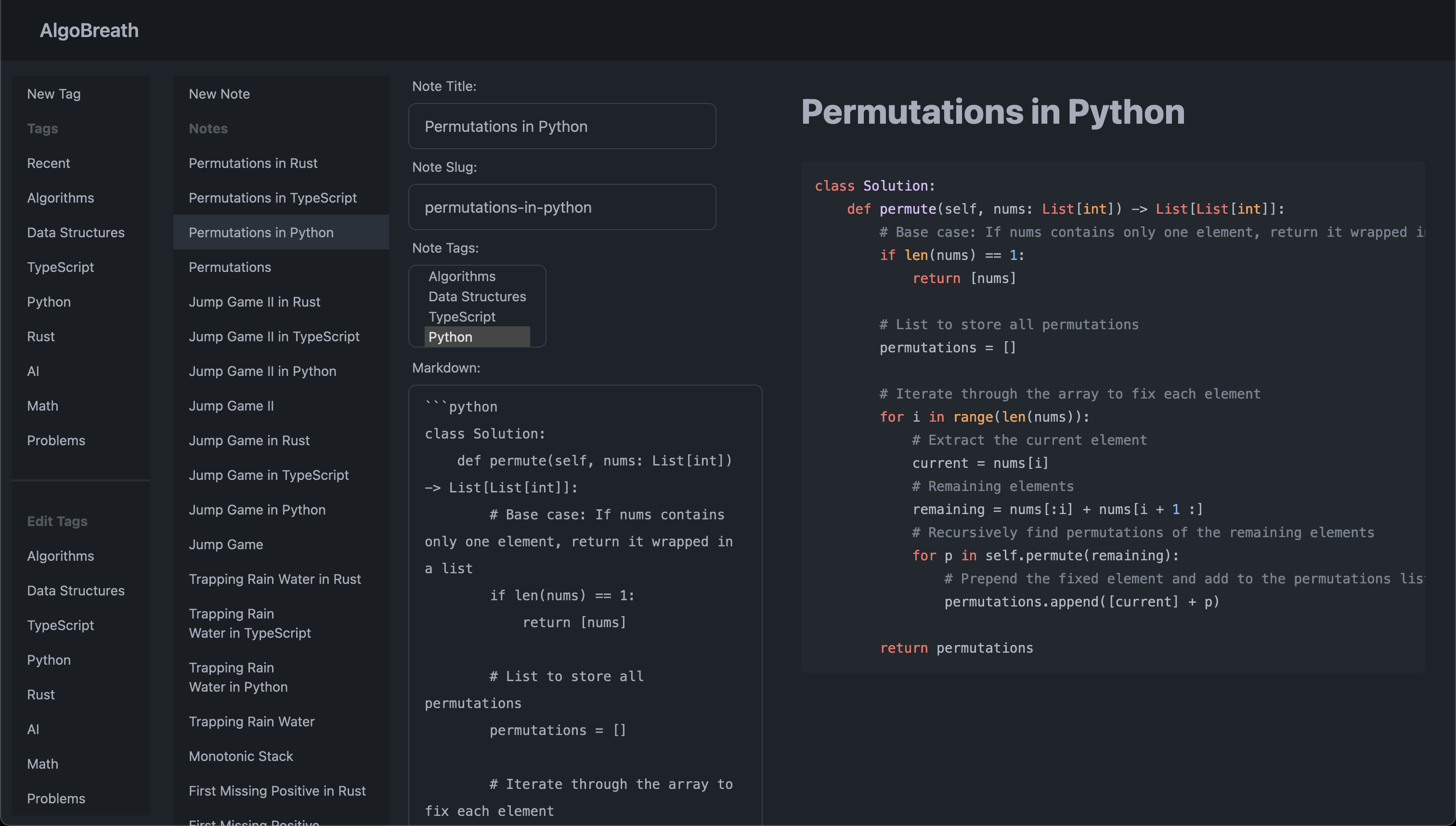Open Trapping Rain Water in TypeScript note
The height and width of the screenshot is (826, 1456).
pyautogui.click(x=250, y=623)
